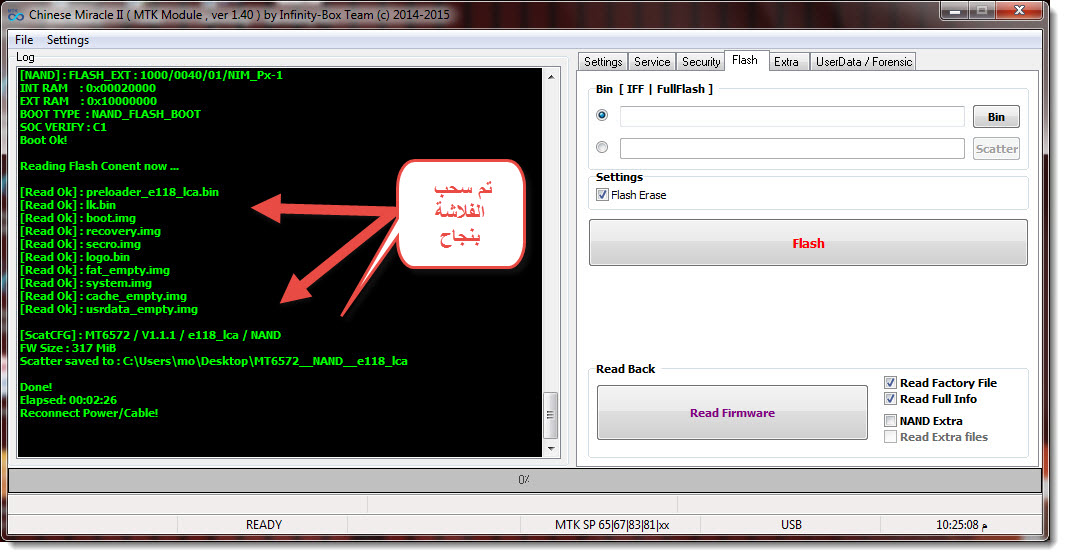
Task: Click the USB status bar entry
Action: pos(791,524)
